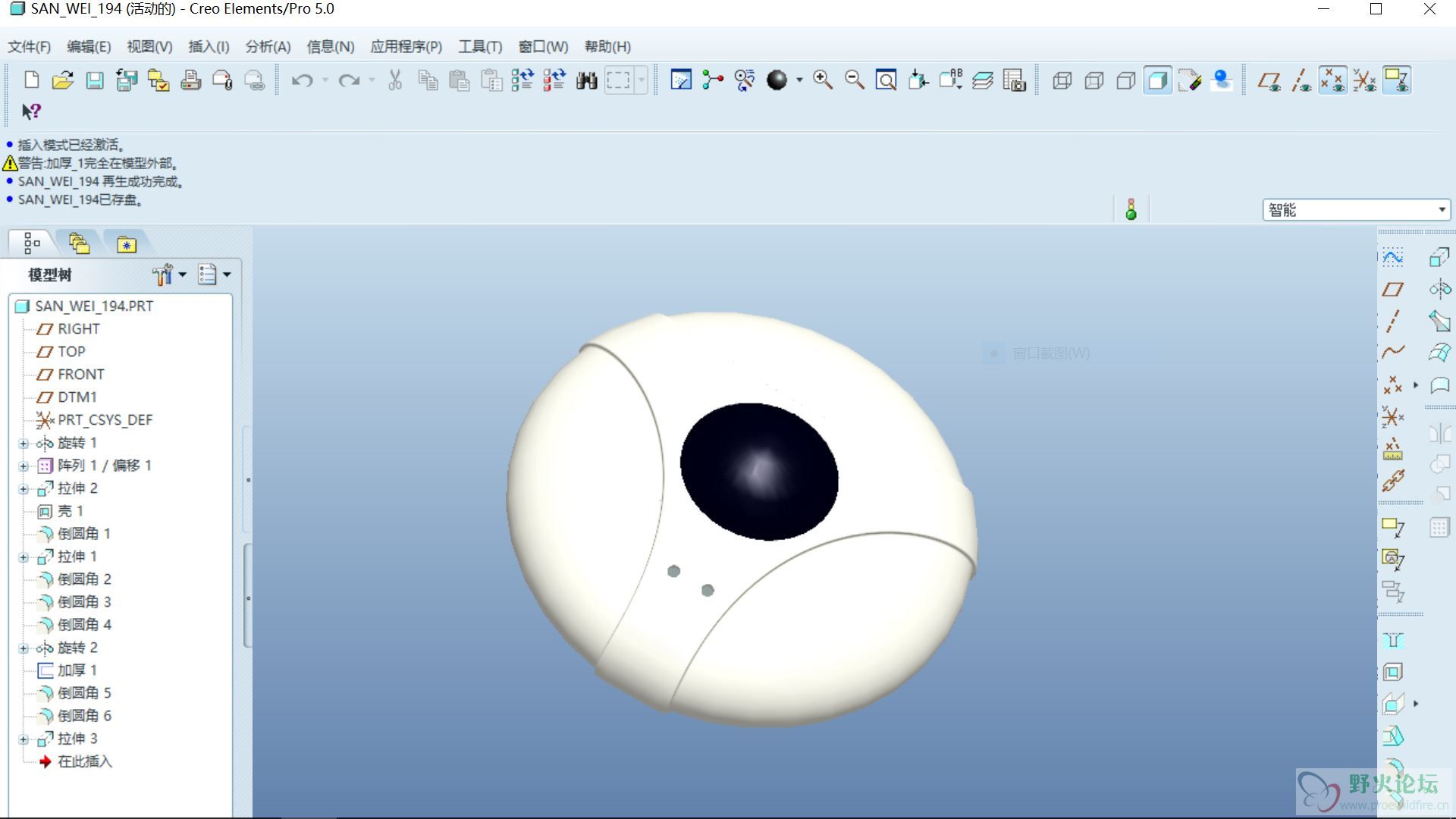
Task: Click the Zoom in magnifier icon
Action: [822, 80]
